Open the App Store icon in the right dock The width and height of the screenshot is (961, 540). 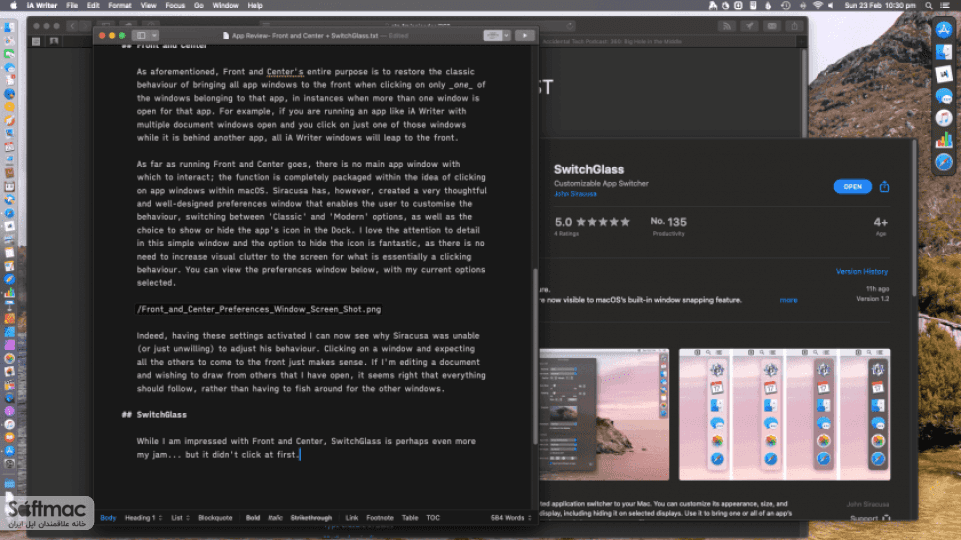pyautogui.click(x=944, y=29)
